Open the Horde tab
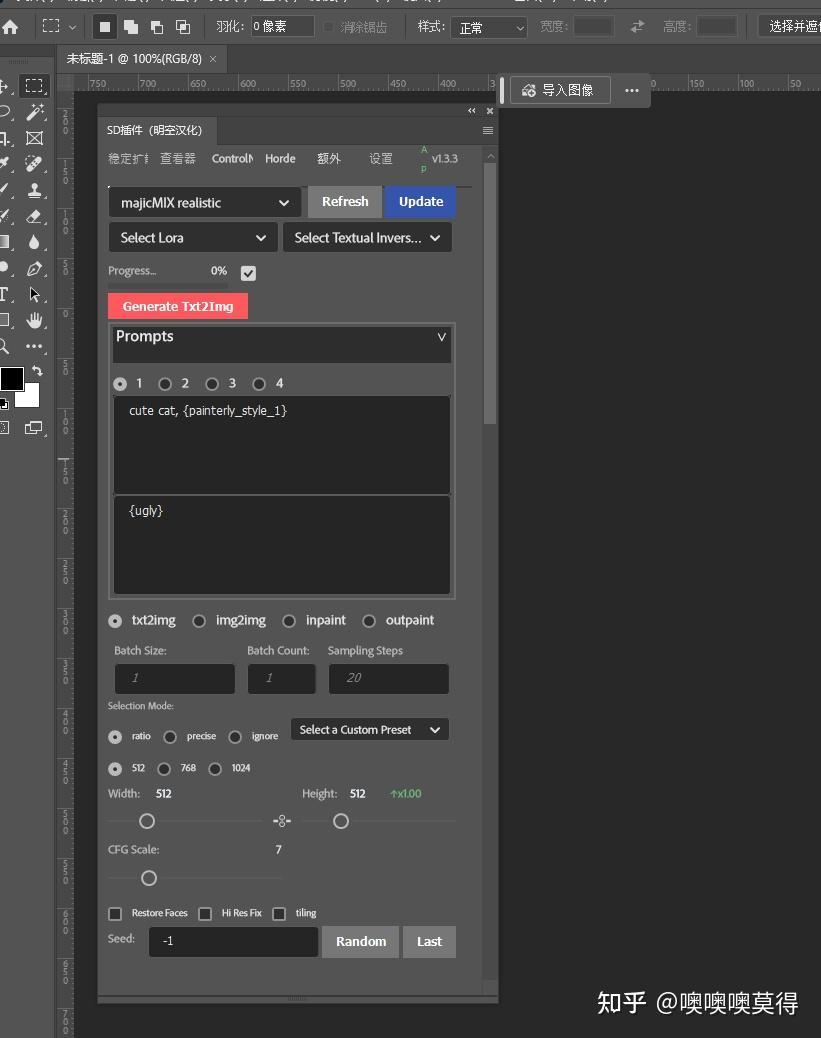This screenshot has width=821, height=1038. point(280,158)
